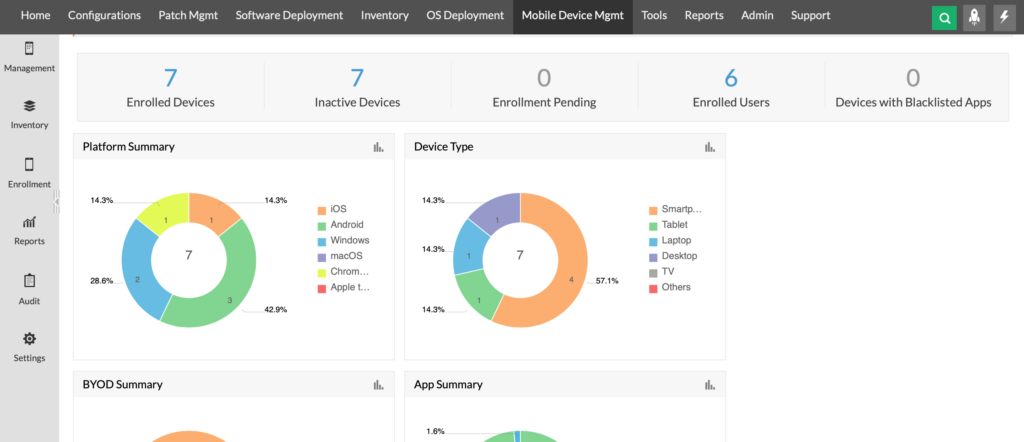
Task: Click the green search icon
Action: 944,17
